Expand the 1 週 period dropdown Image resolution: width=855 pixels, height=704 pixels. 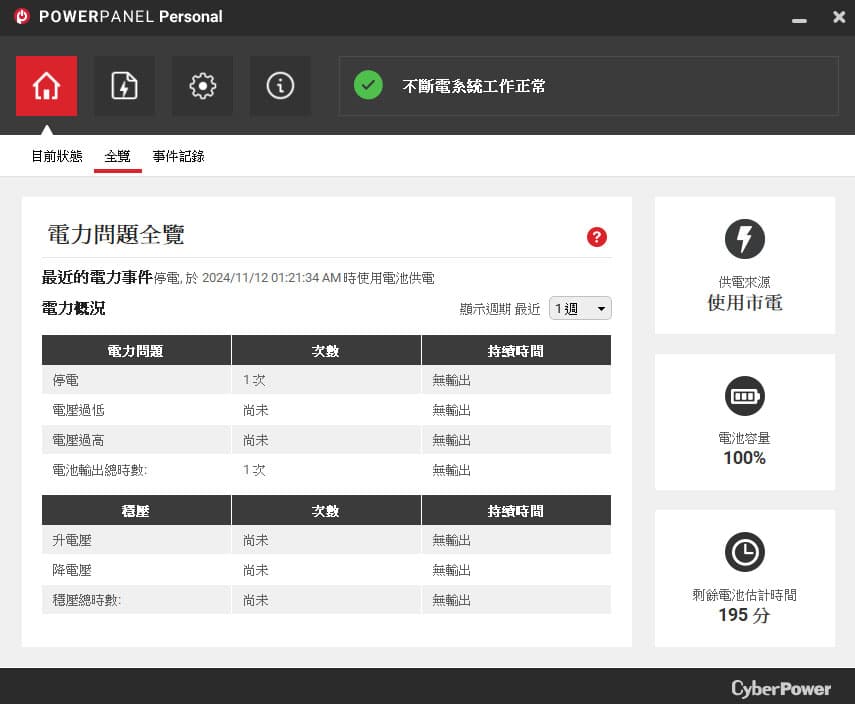(580, 308)
